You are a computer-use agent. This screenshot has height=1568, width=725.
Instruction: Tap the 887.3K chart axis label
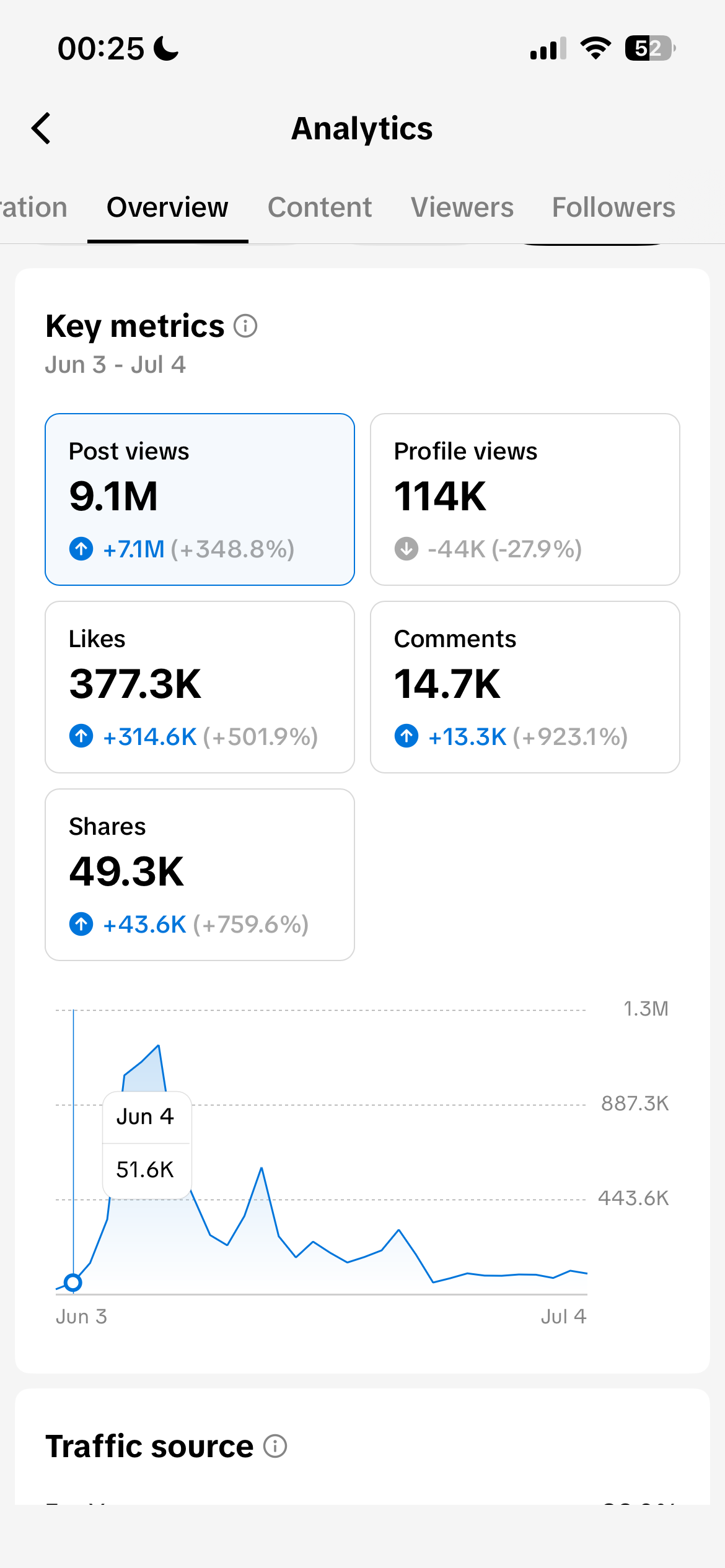[635, 1104]
